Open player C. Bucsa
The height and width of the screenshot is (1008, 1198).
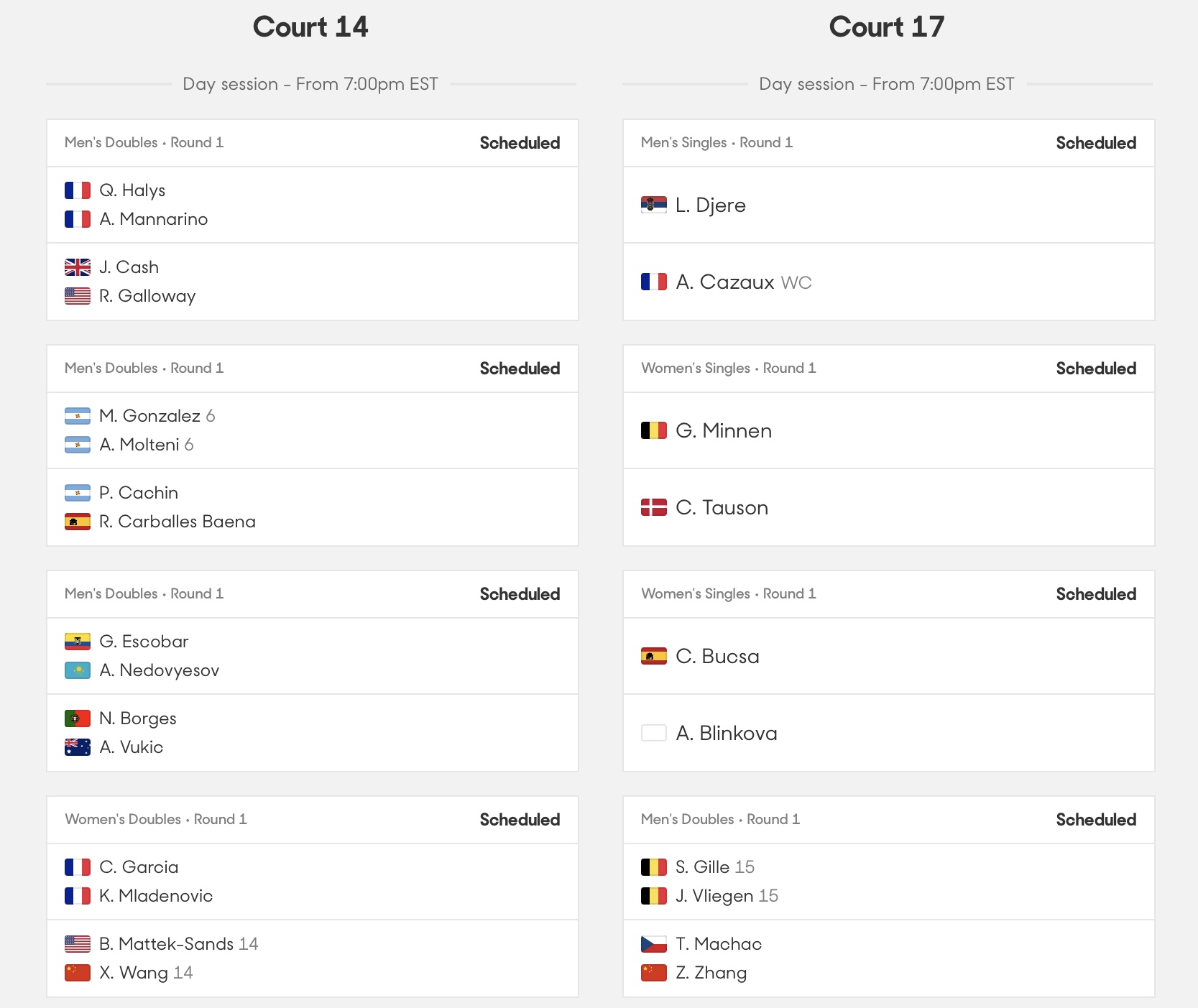coord(717,656)
